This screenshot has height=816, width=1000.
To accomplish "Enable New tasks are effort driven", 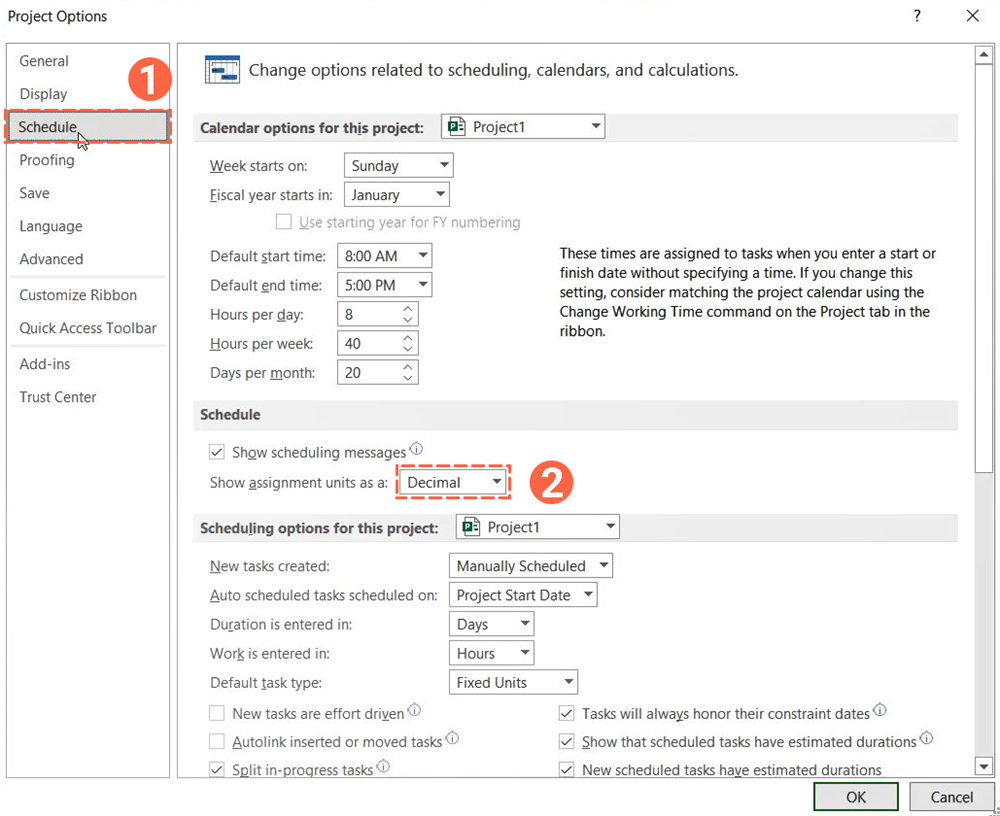I will point(217,713).
